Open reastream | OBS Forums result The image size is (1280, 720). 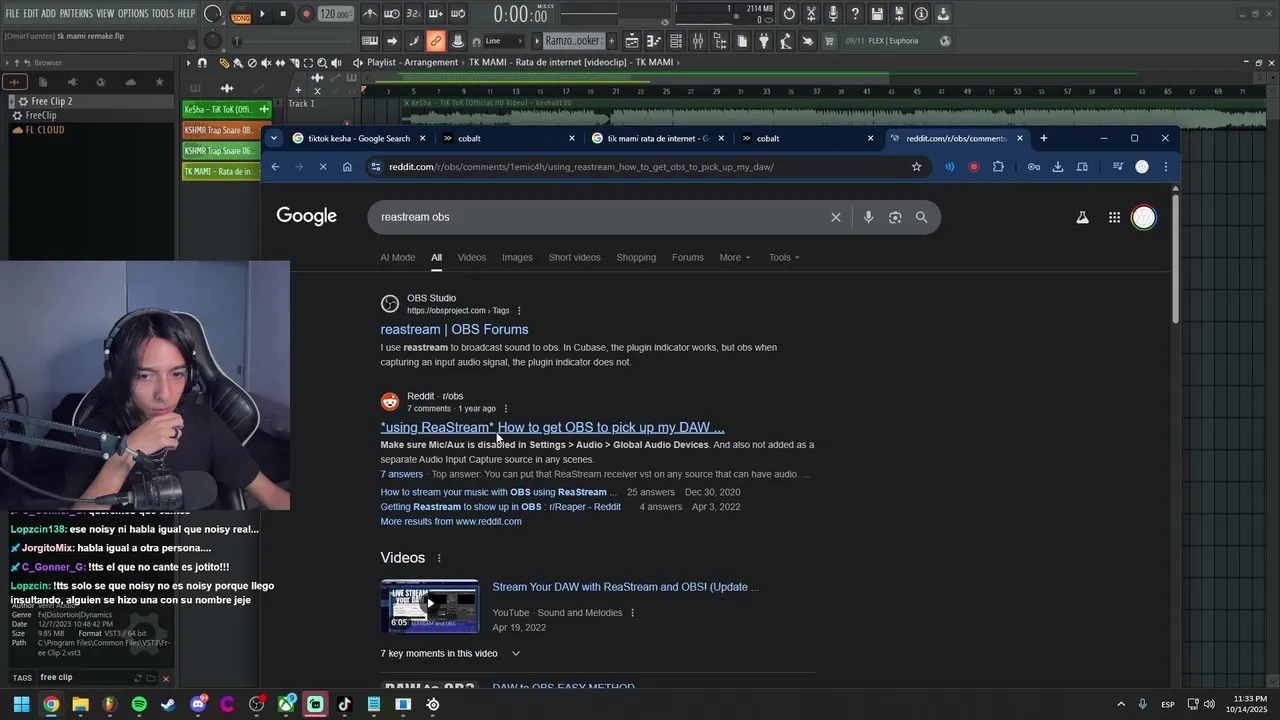tap(454, 329)
